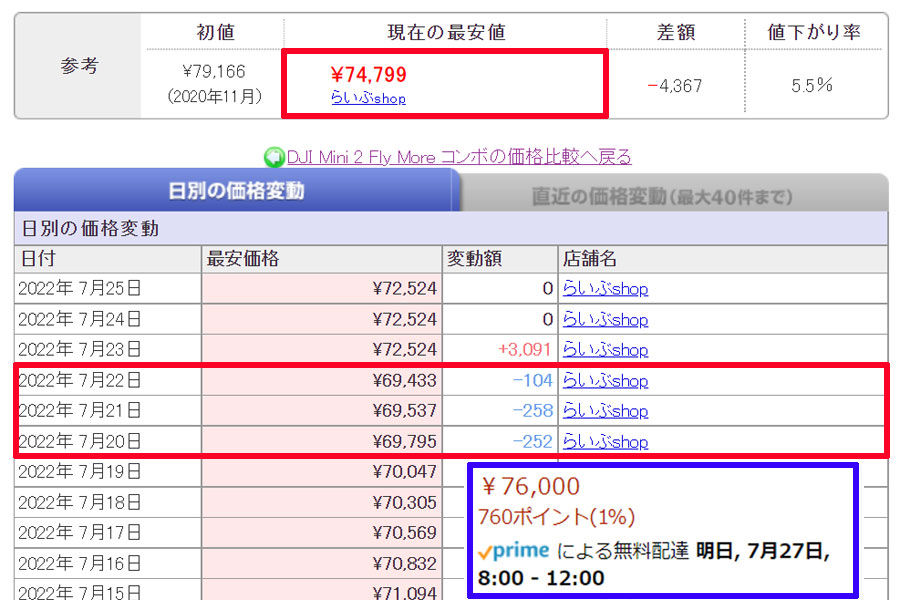Click the price ¥69,433 for 7月22日

[405, 381]
